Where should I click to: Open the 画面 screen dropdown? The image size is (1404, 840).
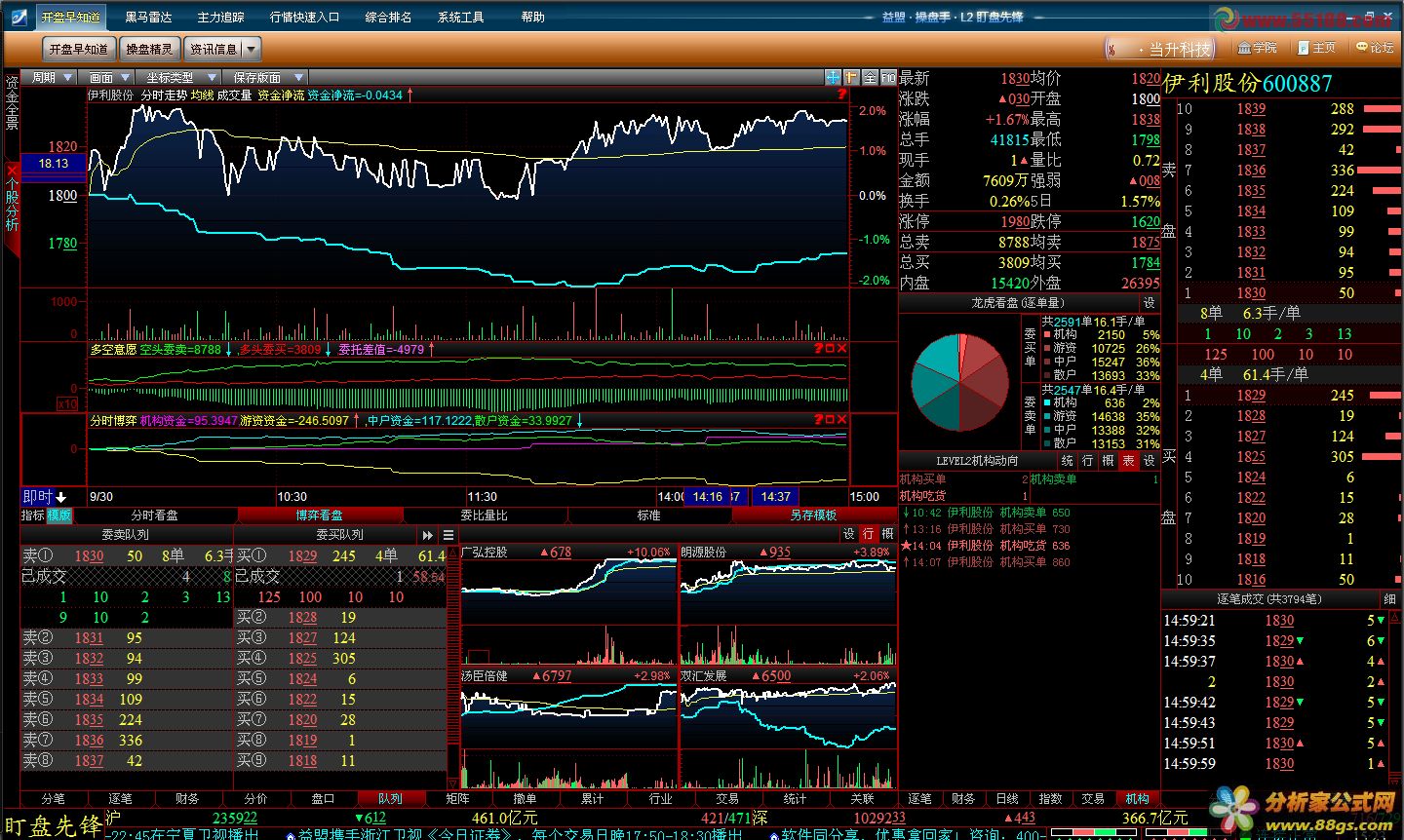pyautogui.click(x=107, y=77)
